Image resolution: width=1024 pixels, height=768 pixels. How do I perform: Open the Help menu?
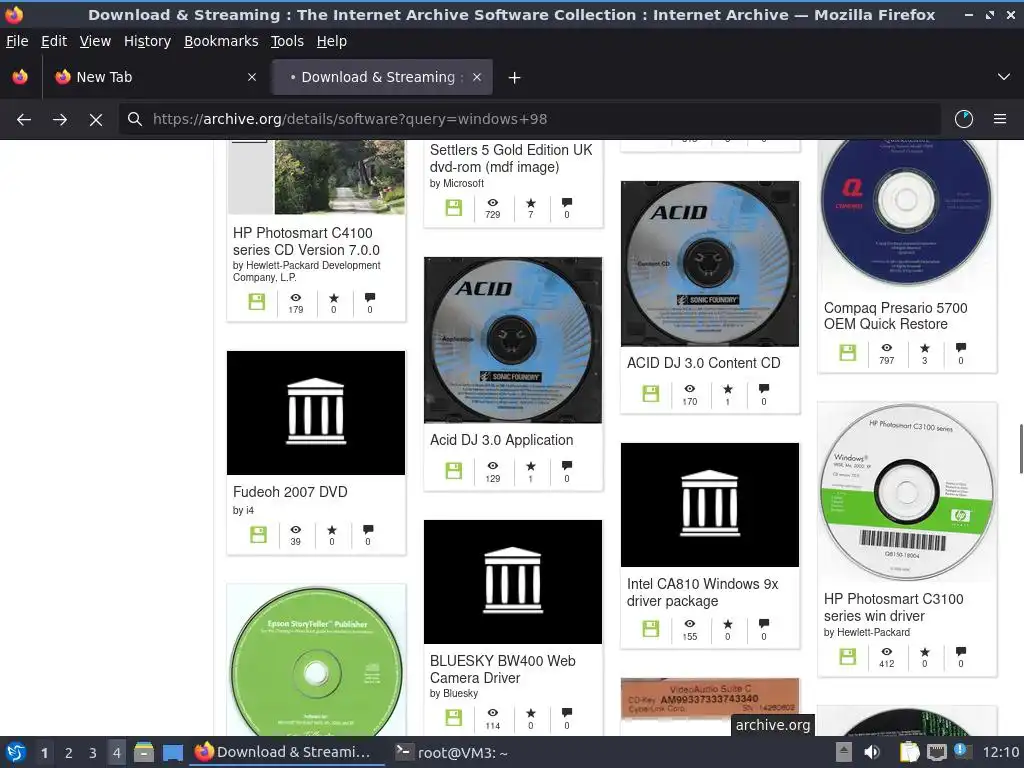pos(332,41)
